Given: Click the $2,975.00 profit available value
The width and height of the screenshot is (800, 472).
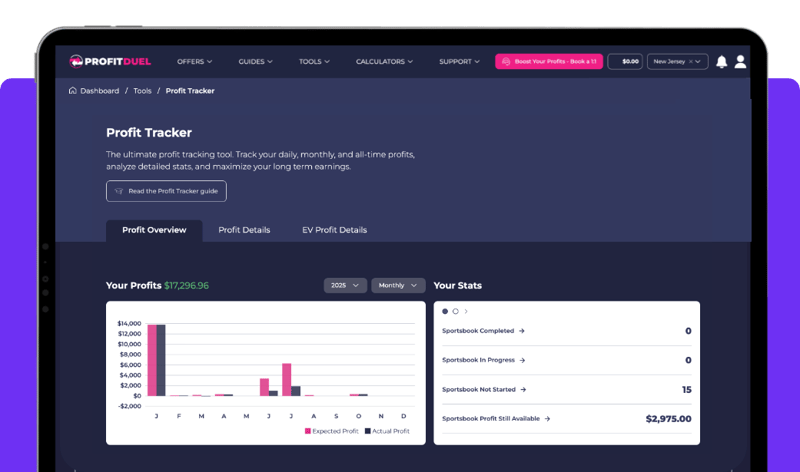Looking at the screenshot, I should (x=668, y=419).
